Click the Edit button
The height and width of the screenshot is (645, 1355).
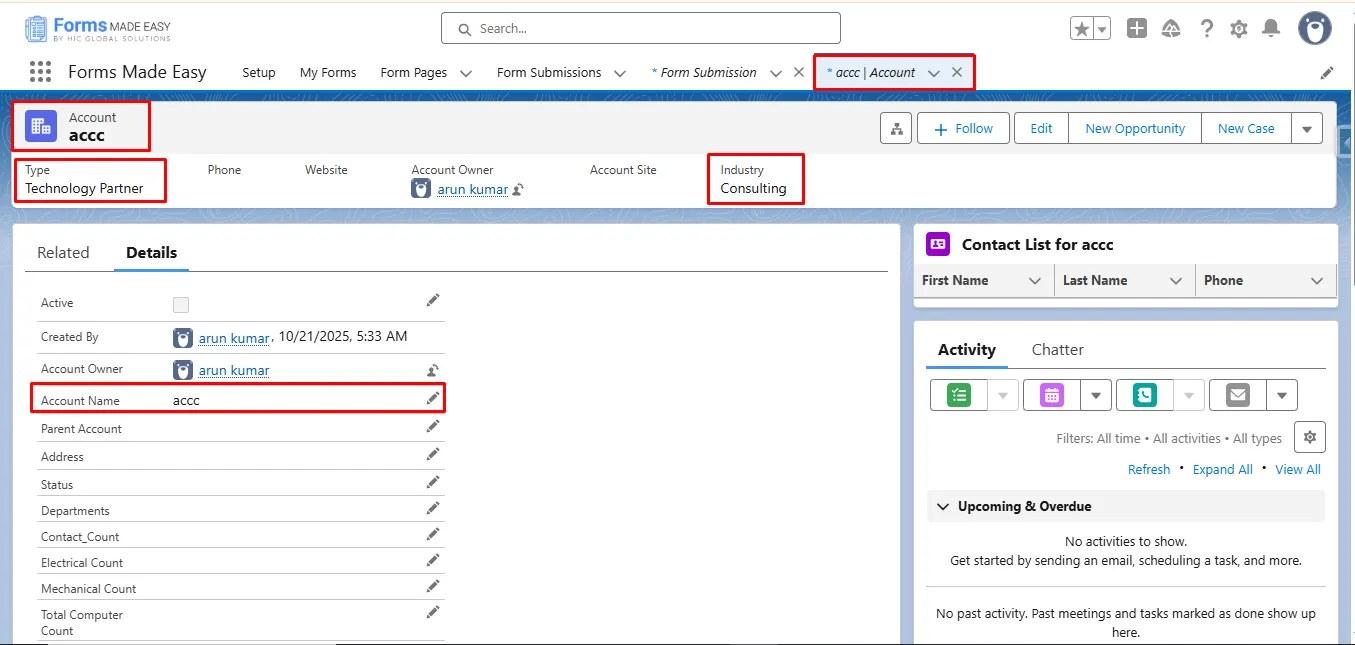pos(1041,128)
